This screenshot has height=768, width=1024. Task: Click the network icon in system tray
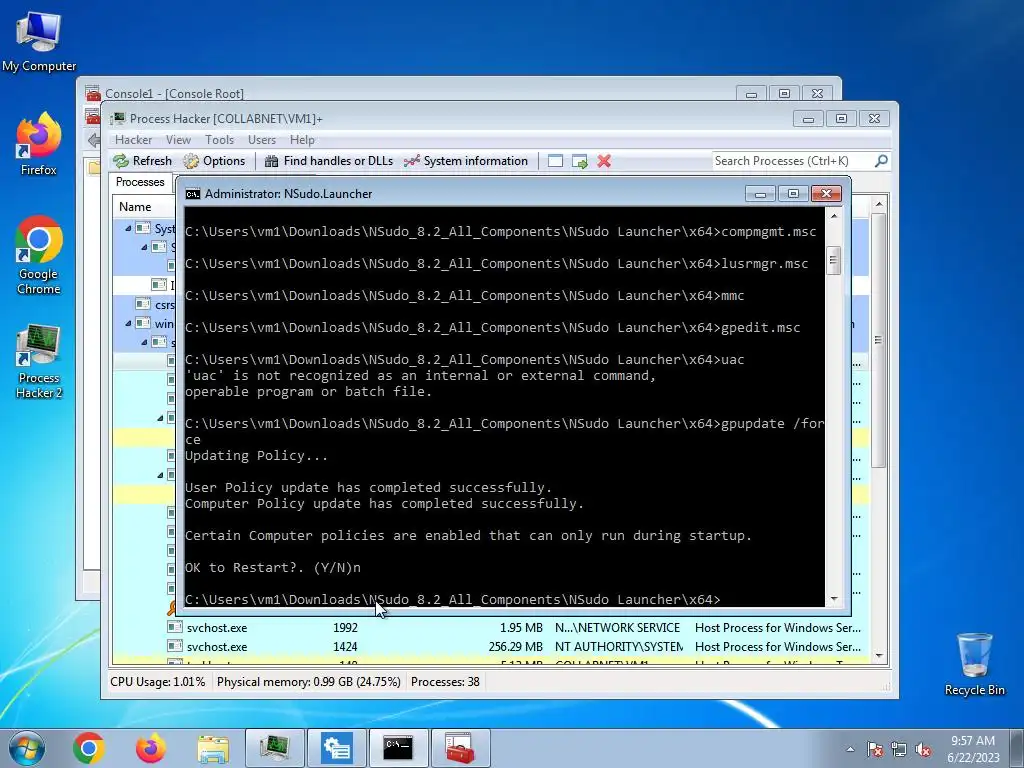(899, 750)
